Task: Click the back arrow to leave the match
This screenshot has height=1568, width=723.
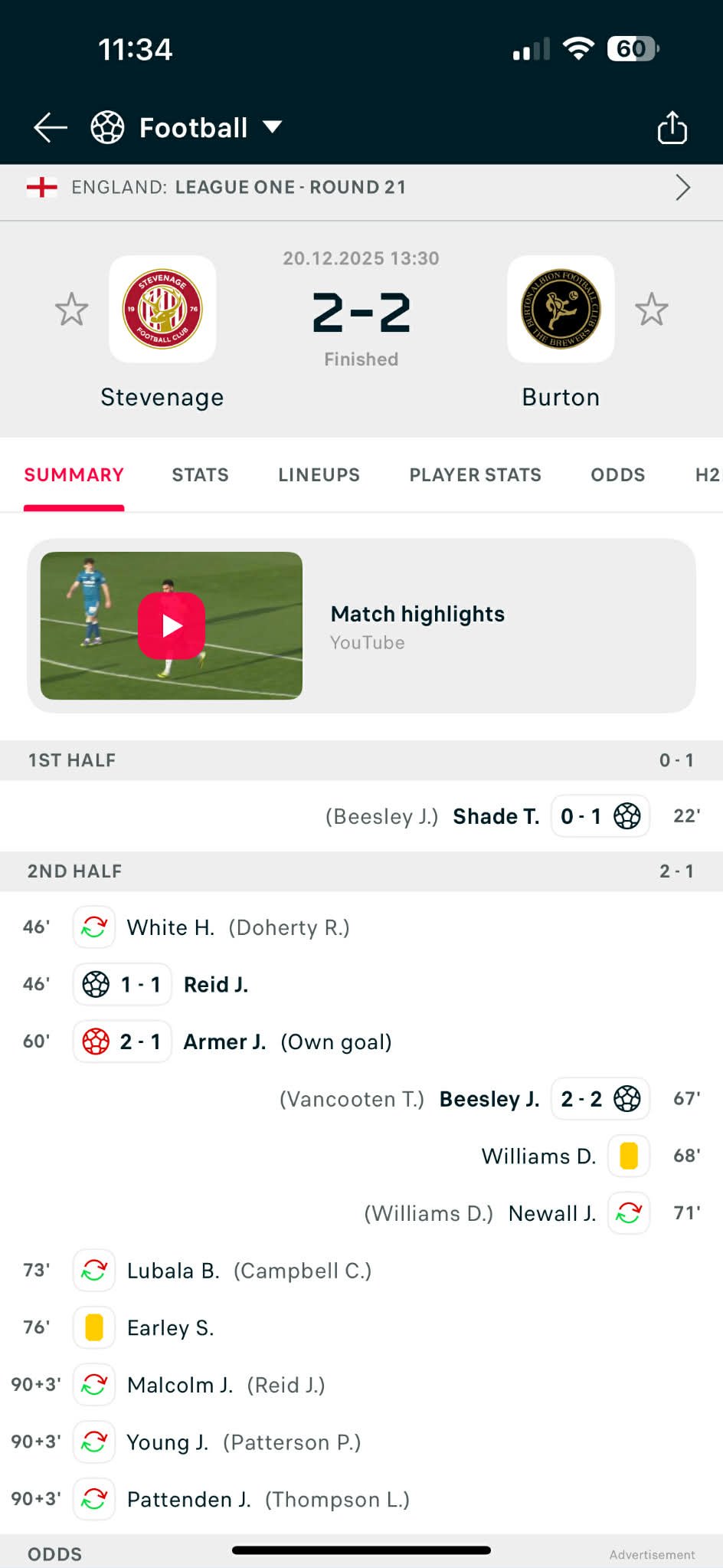Action: [48, 127]
